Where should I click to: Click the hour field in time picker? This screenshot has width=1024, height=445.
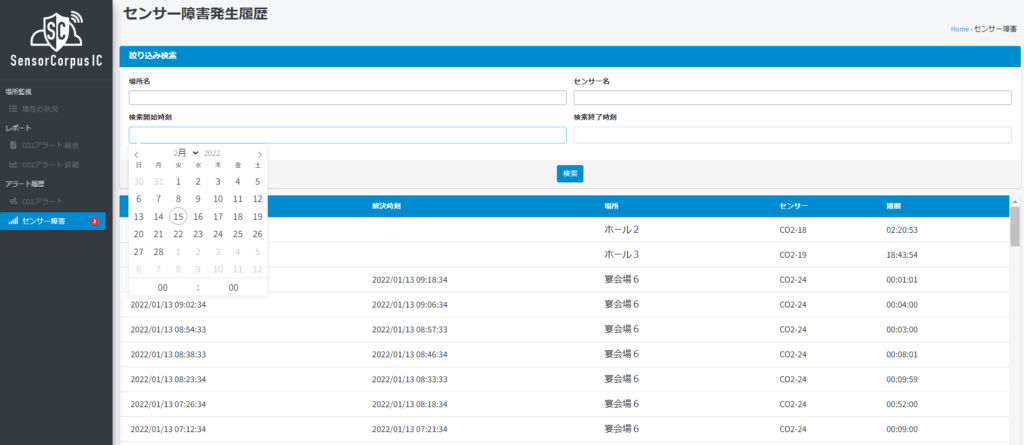[x=162, y=288]
